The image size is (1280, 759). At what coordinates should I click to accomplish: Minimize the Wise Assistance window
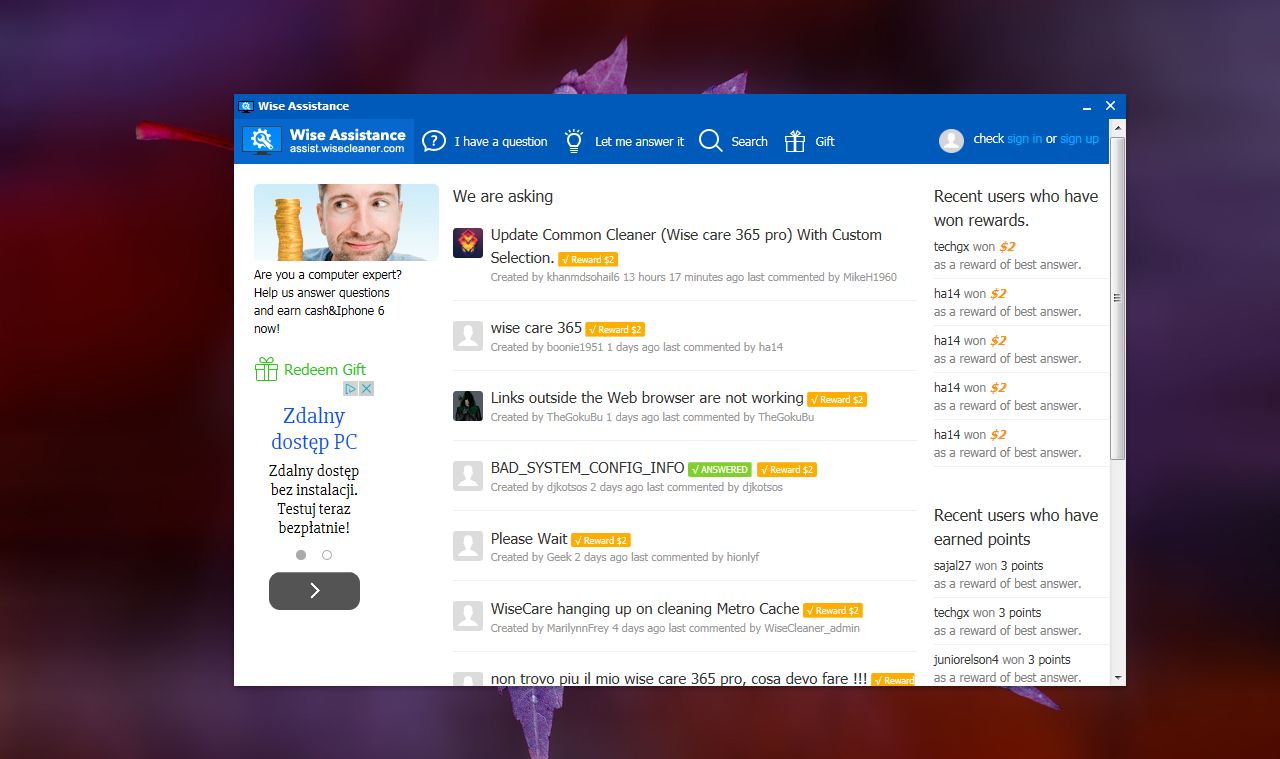[1086, 106]
